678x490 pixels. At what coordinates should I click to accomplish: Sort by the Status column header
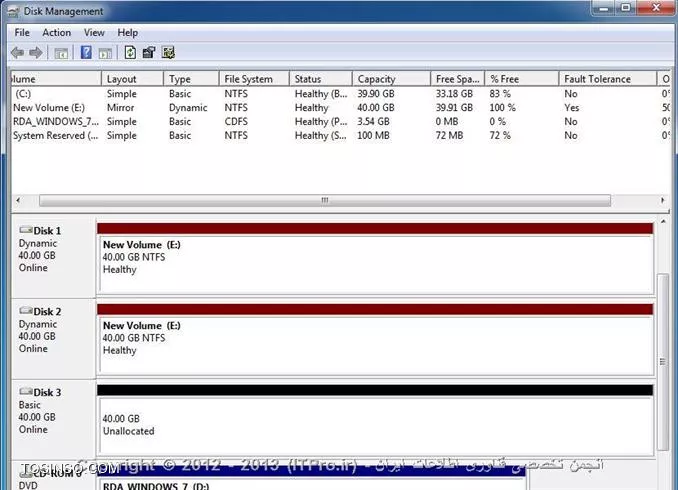(x=320, y=79)
